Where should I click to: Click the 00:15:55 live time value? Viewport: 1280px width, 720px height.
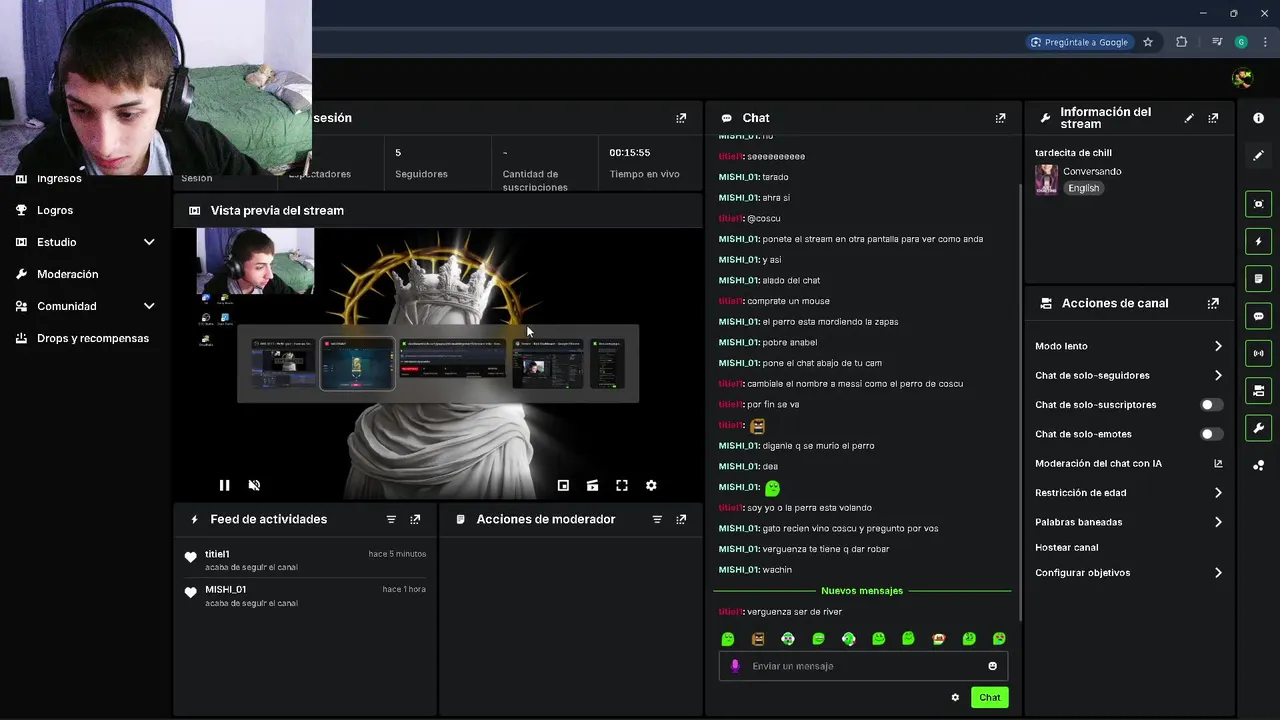630,153
